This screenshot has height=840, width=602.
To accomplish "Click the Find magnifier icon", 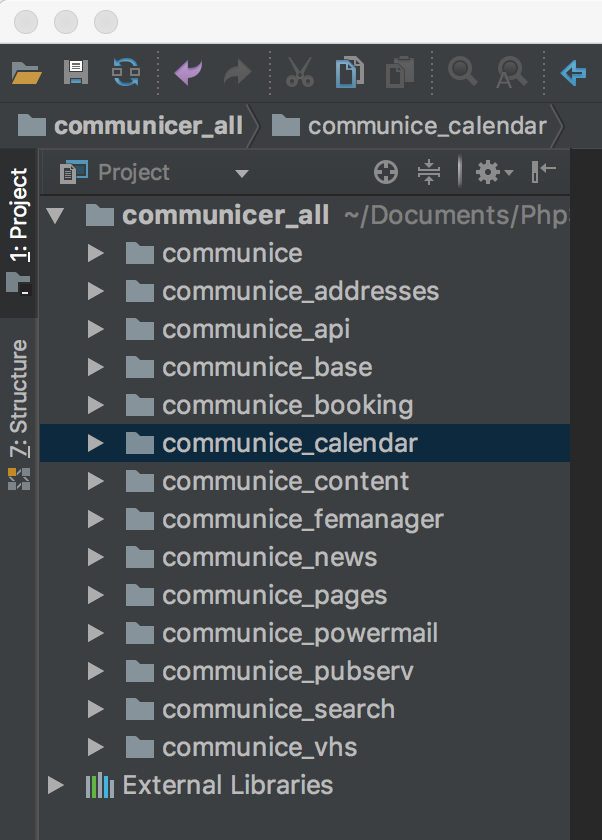I will [x=461, y=73].
